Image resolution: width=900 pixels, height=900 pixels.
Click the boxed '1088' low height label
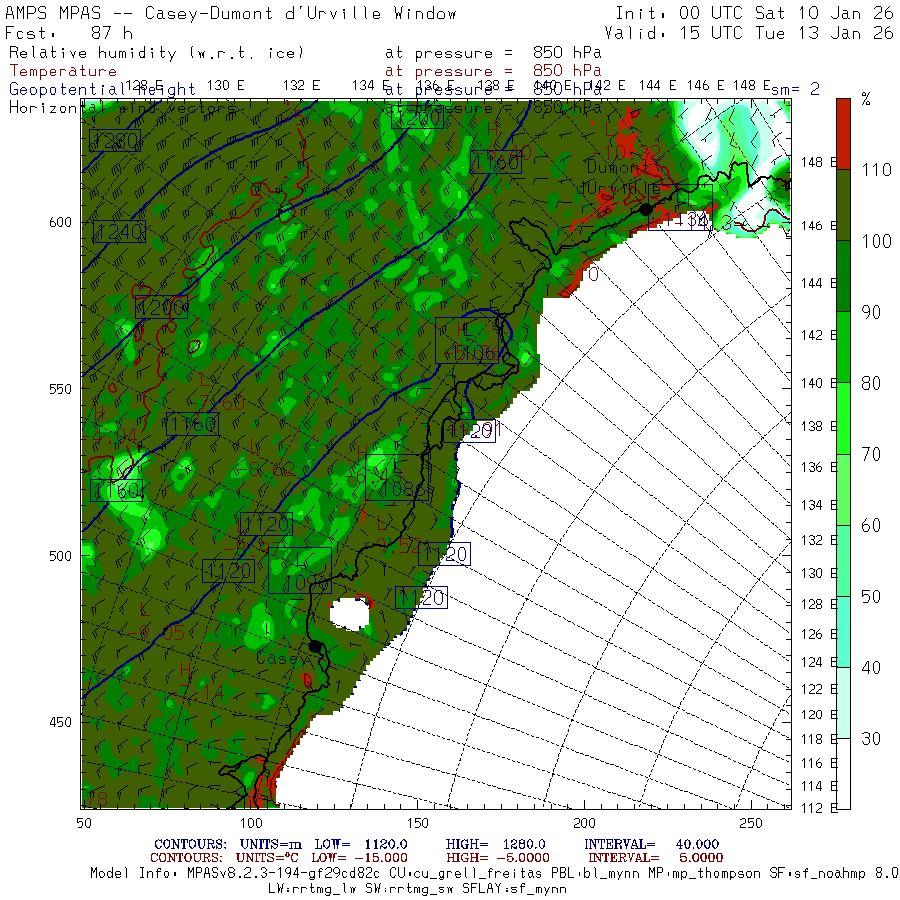397,478
